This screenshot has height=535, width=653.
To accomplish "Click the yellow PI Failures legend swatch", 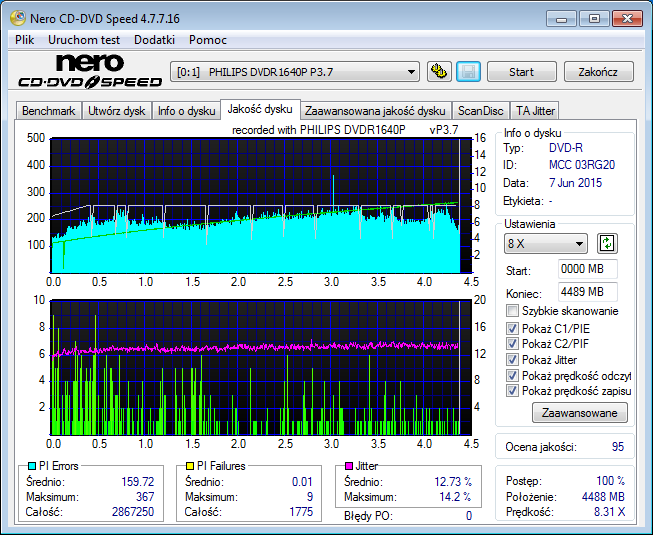I will (189, 466).
